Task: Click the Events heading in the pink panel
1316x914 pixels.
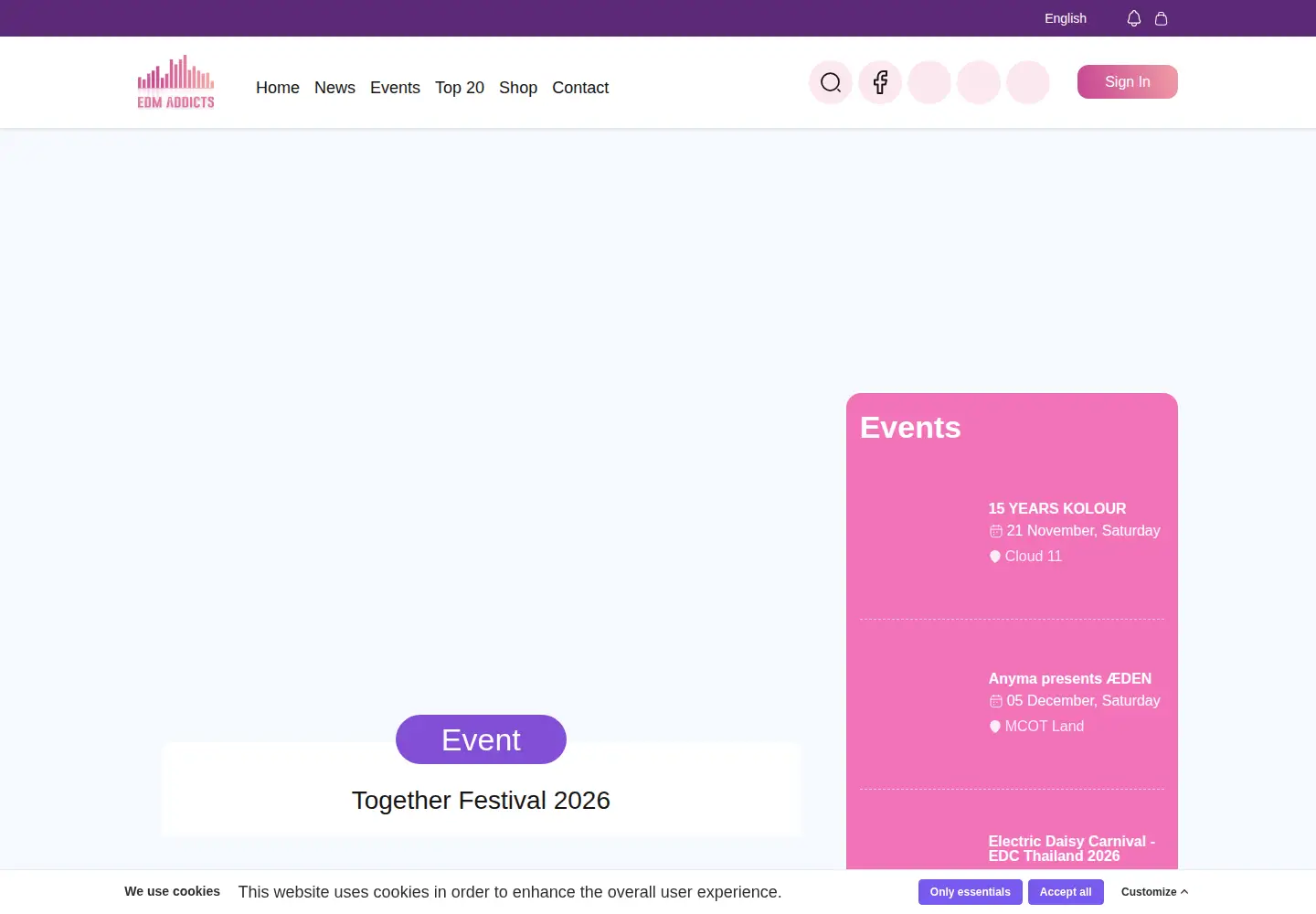Action: pyautogui.click(x=910, y=428)
